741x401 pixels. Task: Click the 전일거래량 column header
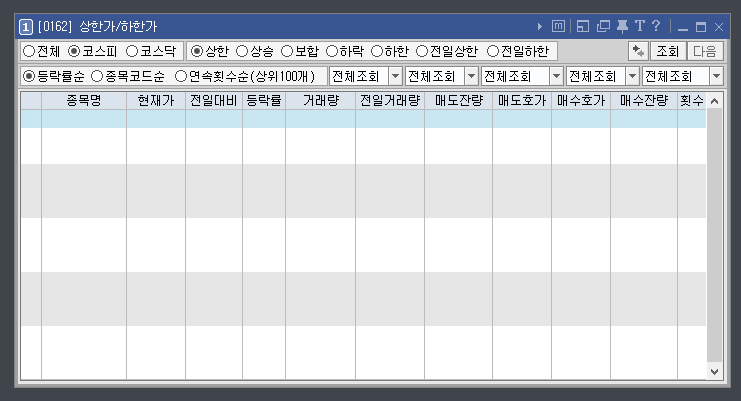pos(390,101)
